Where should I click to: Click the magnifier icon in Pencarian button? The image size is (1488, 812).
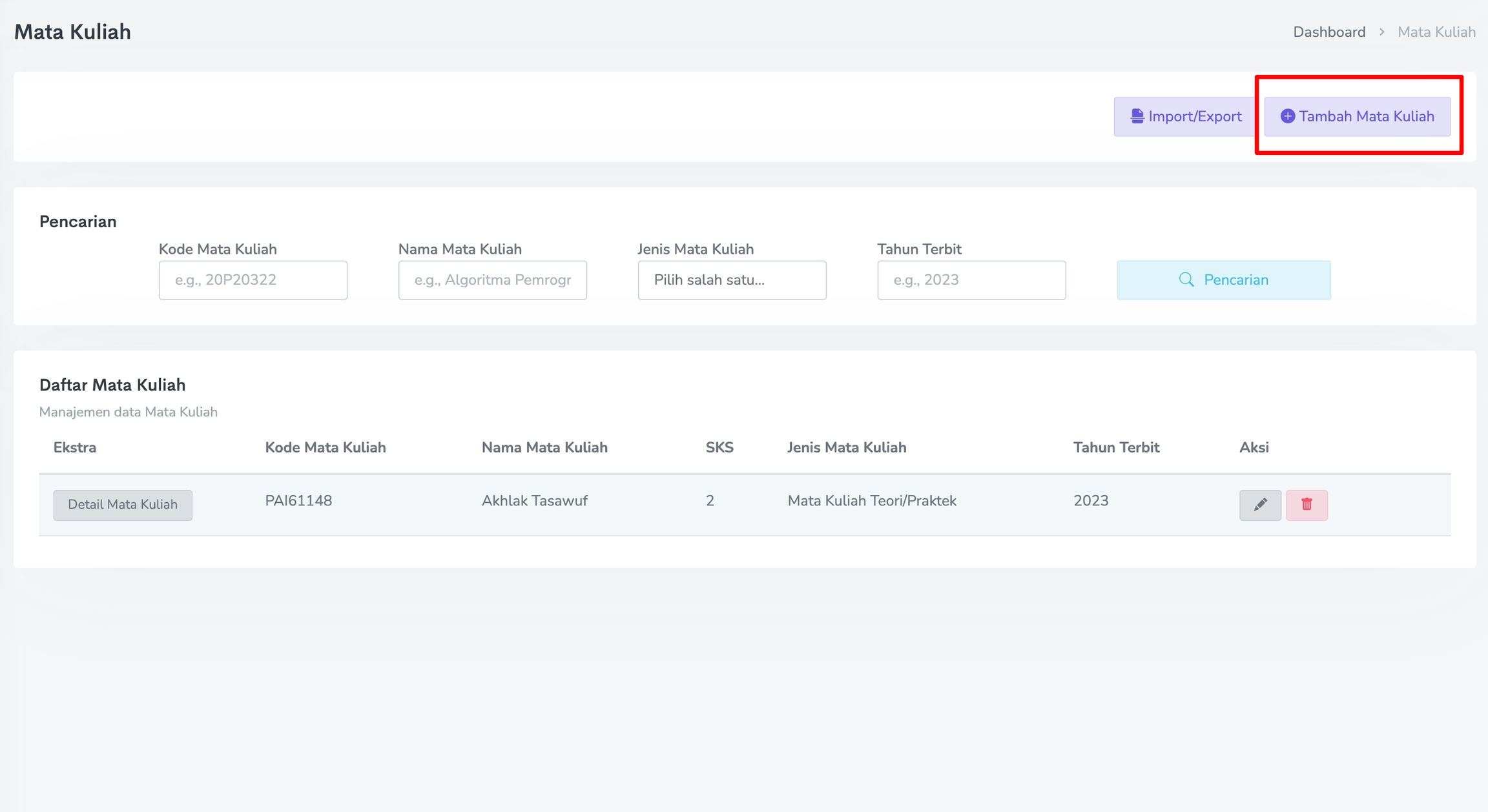[1186, 279]
